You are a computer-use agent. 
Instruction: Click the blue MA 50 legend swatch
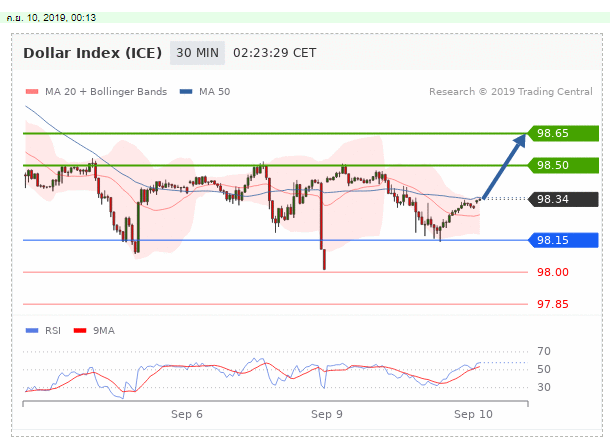click(186, 92)
